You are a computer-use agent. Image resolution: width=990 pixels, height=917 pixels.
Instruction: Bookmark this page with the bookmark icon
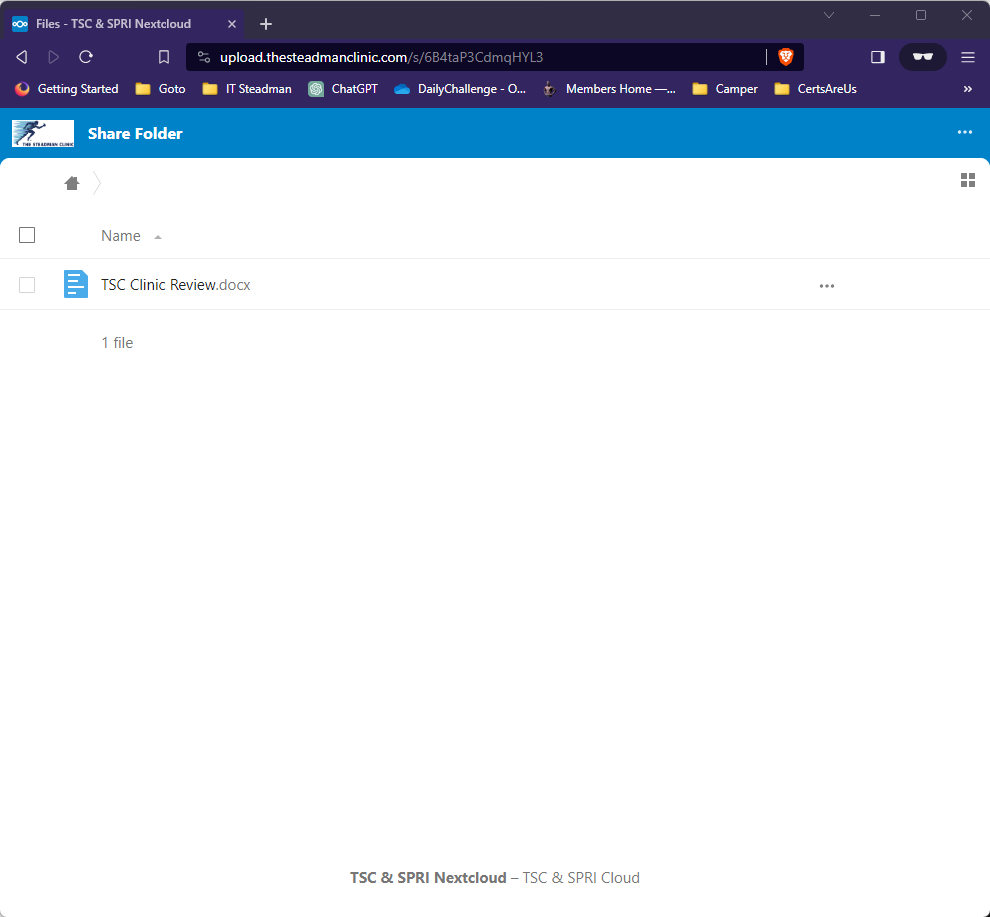(x=164, y=57)
